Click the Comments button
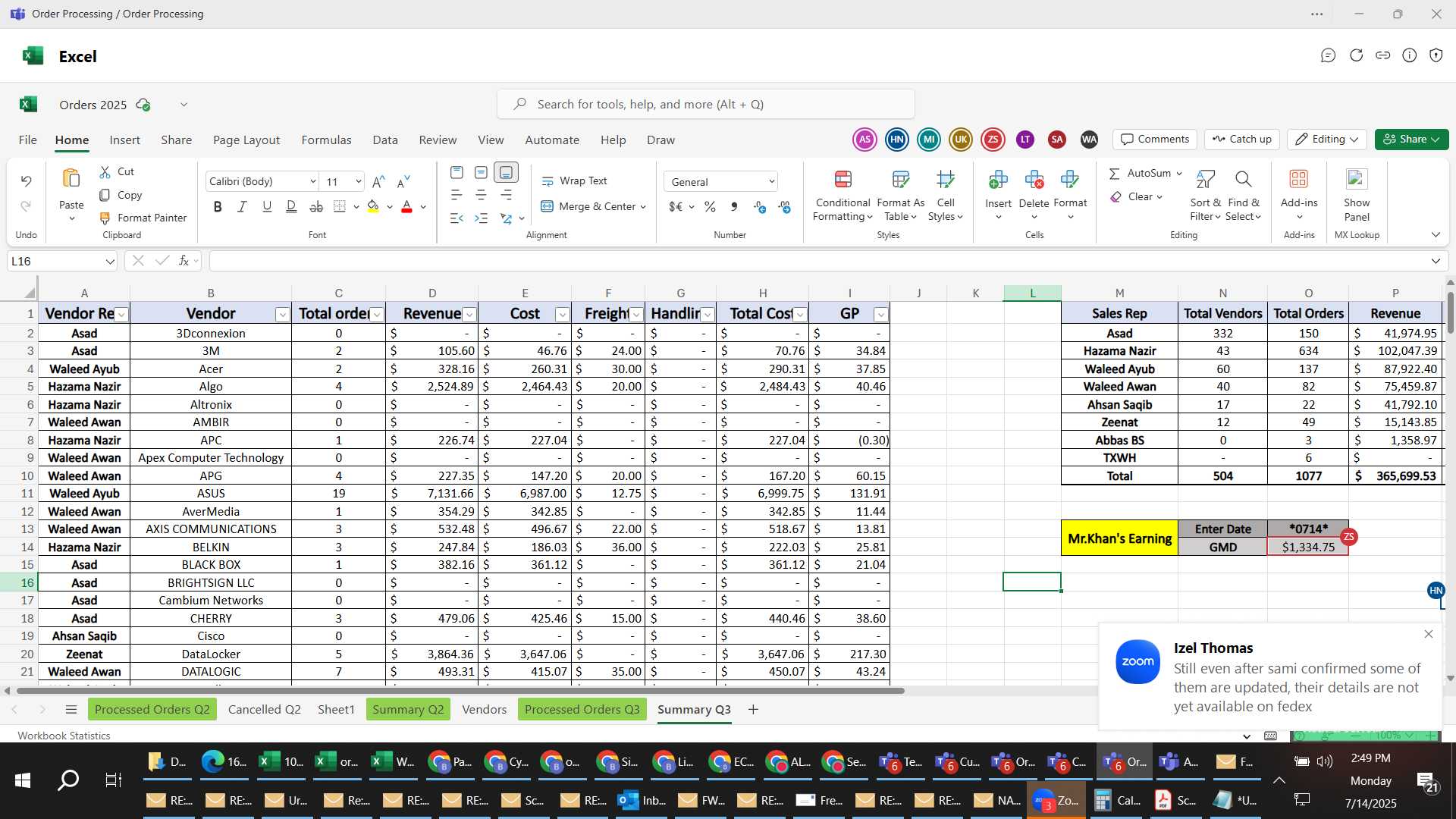1456x819 pixels. point(1155,139)
